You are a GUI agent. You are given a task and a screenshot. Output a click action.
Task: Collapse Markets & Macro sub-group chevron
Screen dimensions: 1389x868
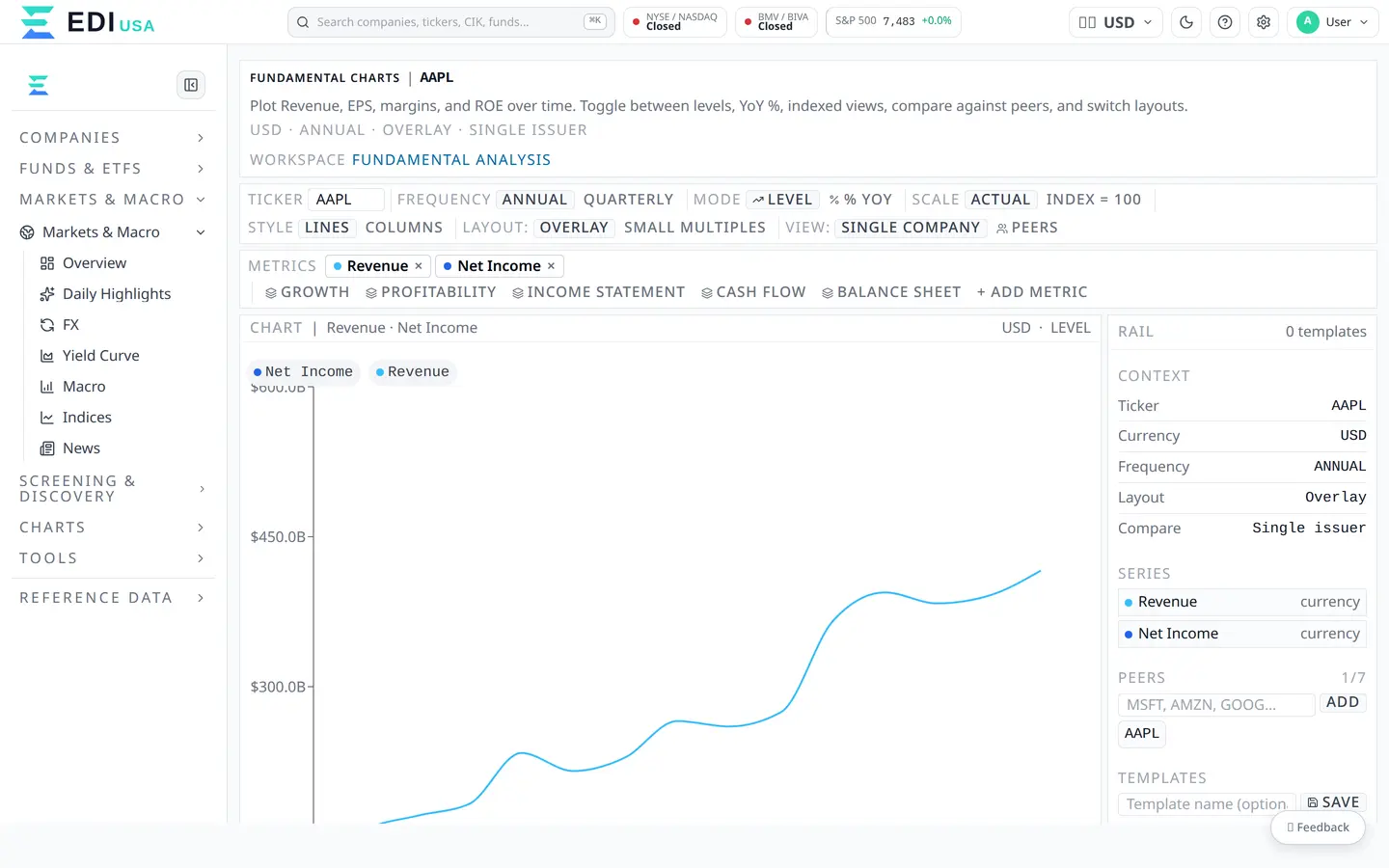(x=201, y=232)
